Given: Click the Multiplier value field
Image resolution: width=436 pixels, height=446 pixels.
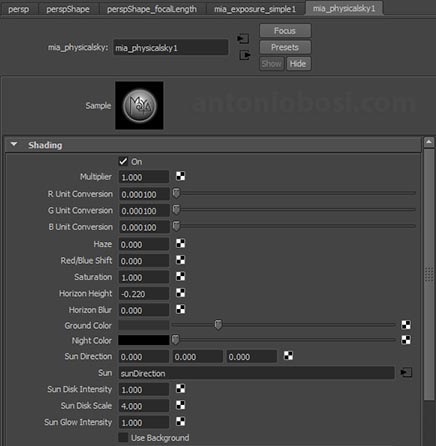Looking at the screenshot, I should tap(144, 177).
